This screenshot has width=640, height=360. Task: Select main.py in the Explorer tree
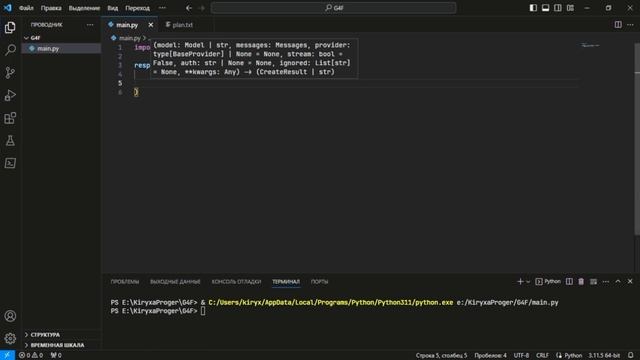coord(61,49)
